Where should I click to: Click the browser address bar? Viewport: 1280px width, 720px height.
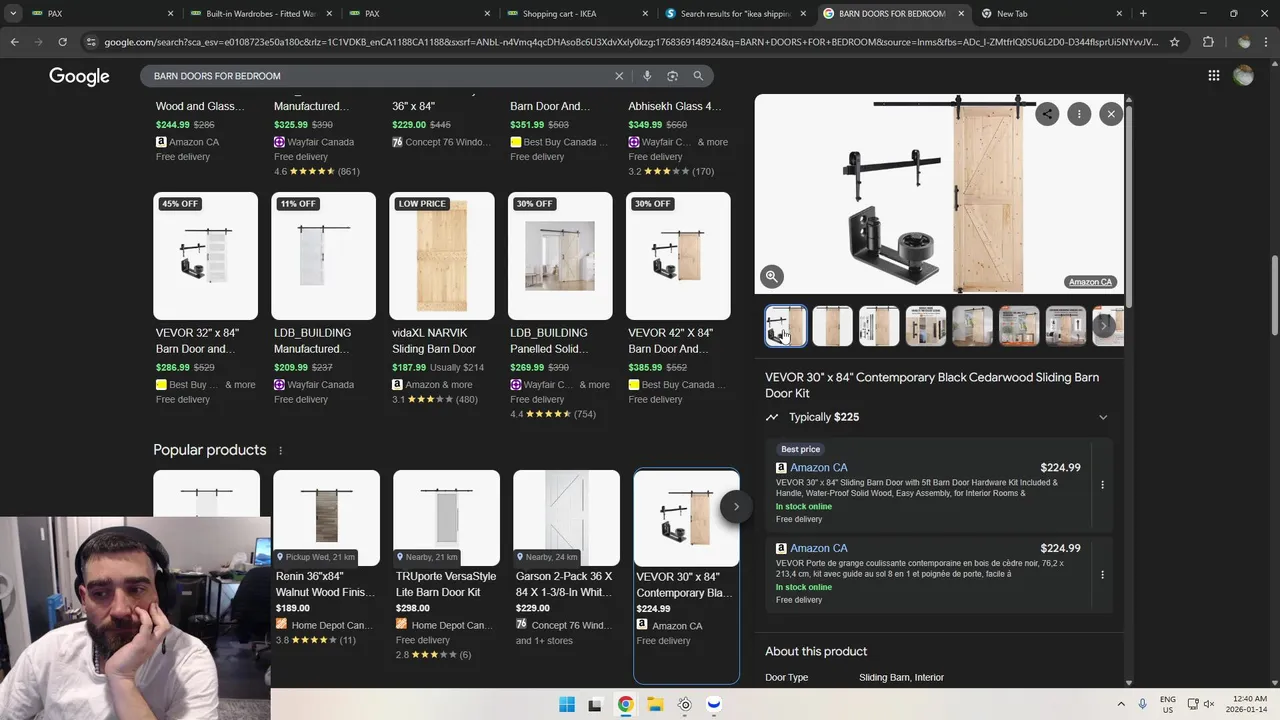point(630,42)
